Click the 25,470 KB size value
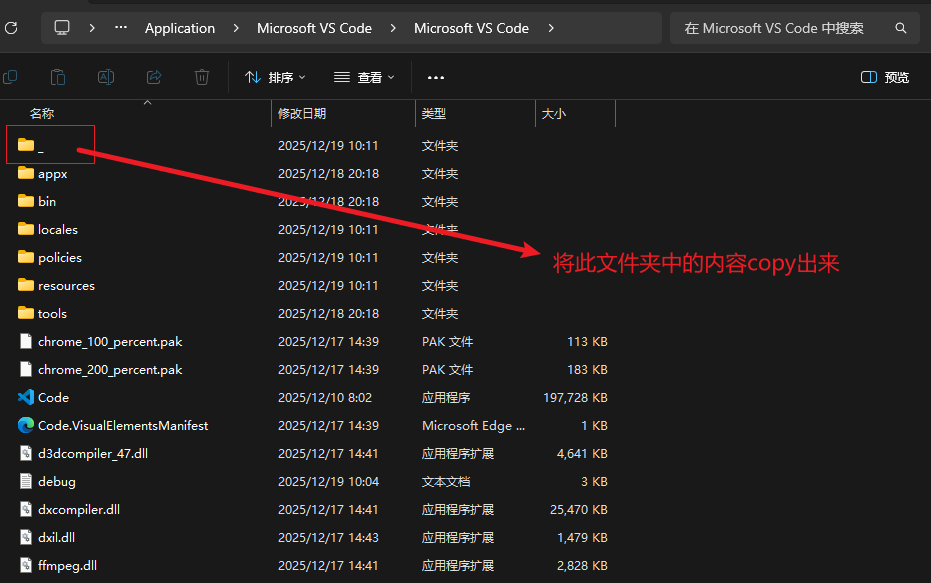The image size is (931, 583). pyautogui.click(x=578, y=509)
